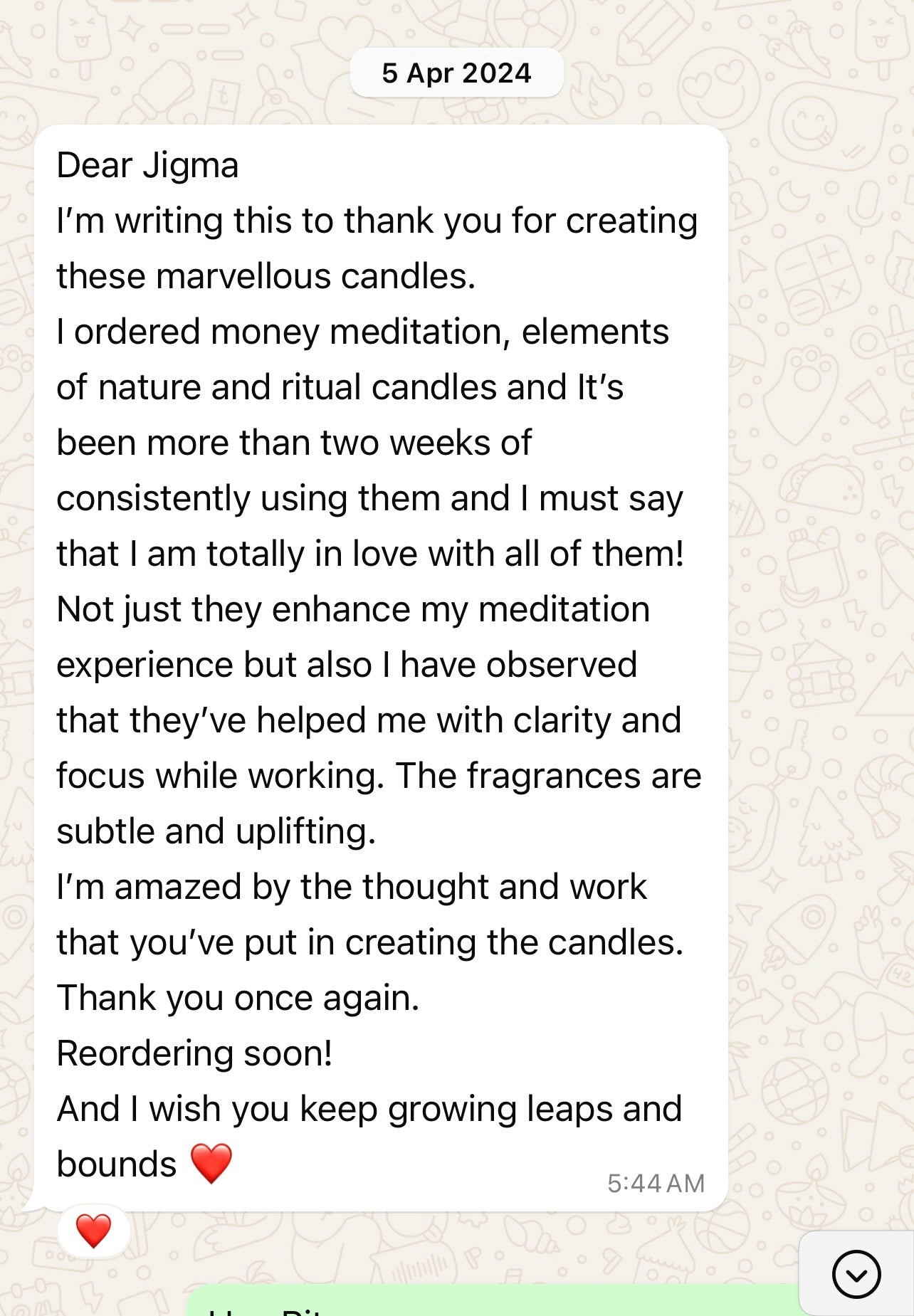Tap the red heart emoji after "bounds"

[x=211, y=1164]
